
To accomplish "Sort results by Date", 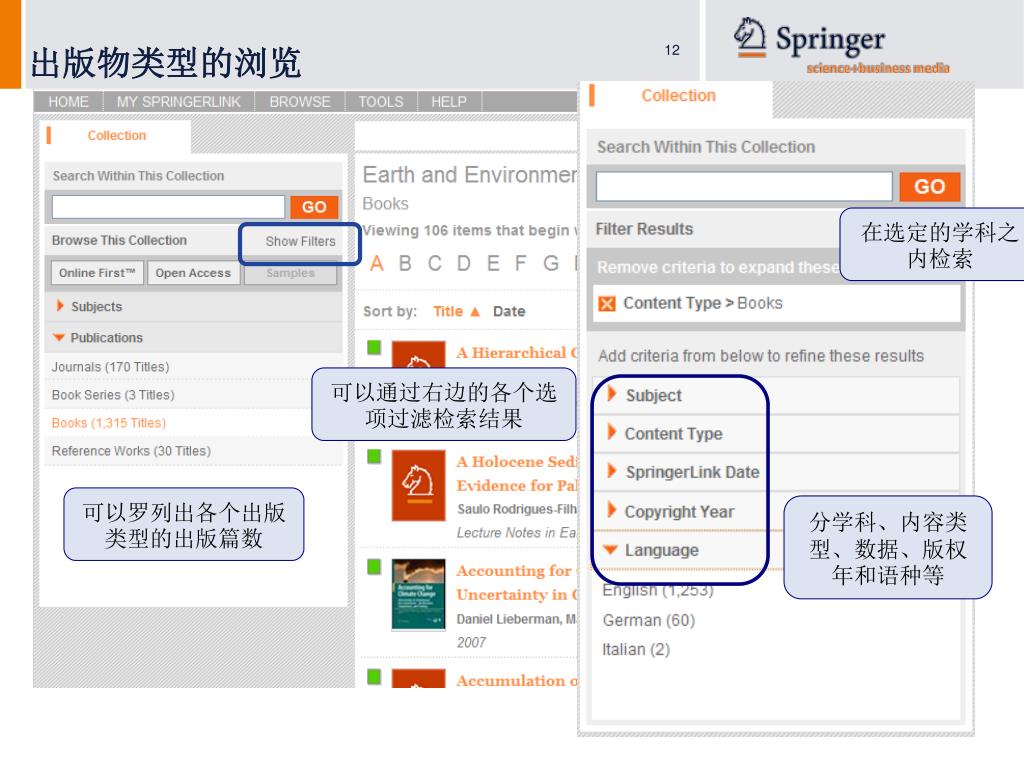I will (x=509, y=312).
